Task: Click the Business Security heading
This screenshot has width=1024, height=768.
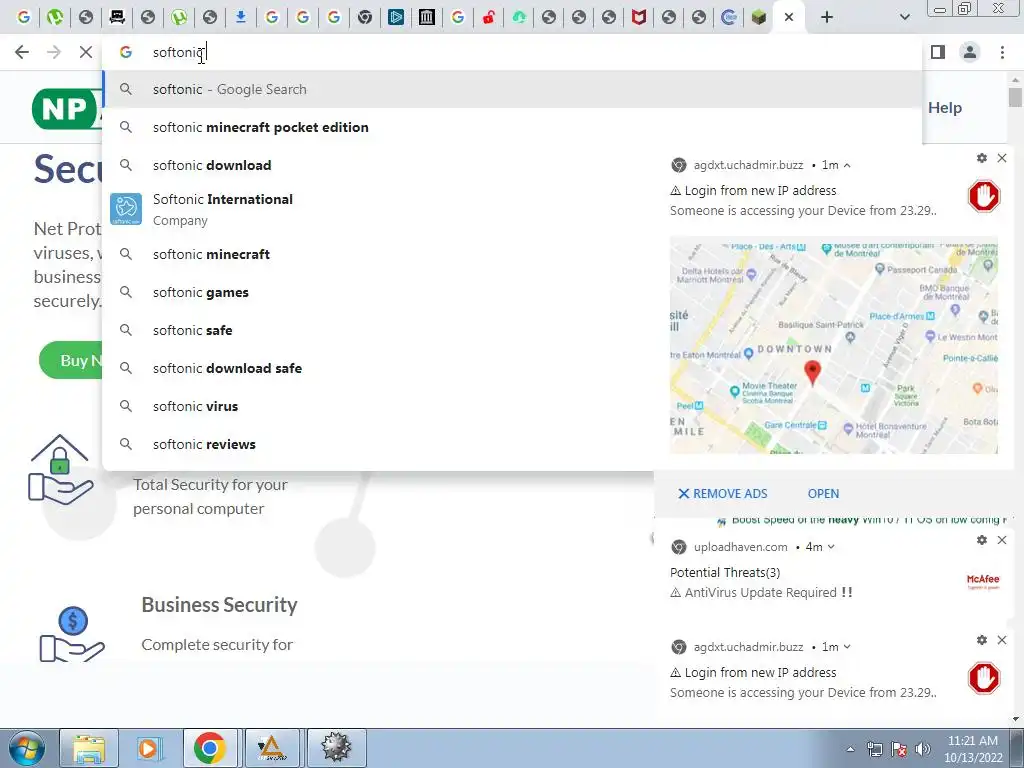Action: [x=219, y=605]
